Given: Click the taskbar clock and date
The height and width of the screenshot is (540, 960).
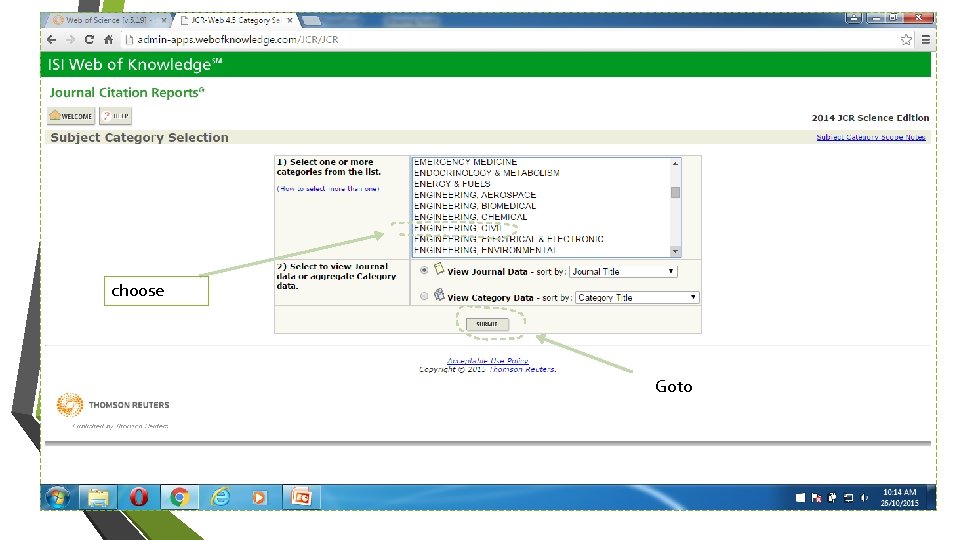Looking at the screenshot, I should [899, 497].
